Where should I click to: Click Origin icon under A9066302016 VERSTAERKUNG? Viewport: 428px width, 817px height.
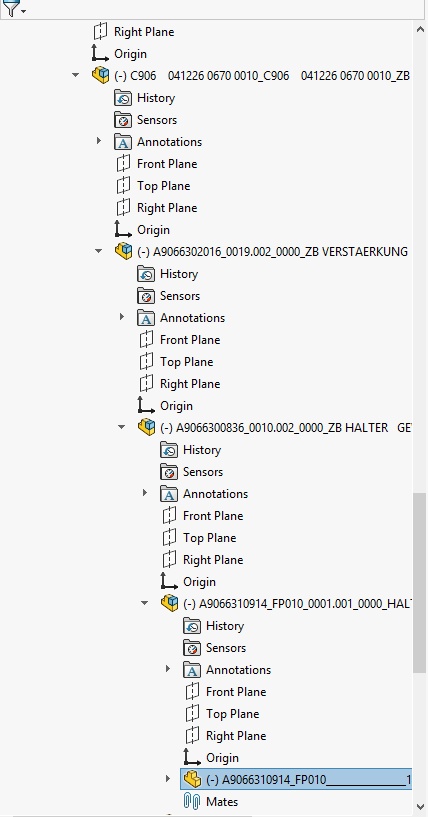click(146, 405)
